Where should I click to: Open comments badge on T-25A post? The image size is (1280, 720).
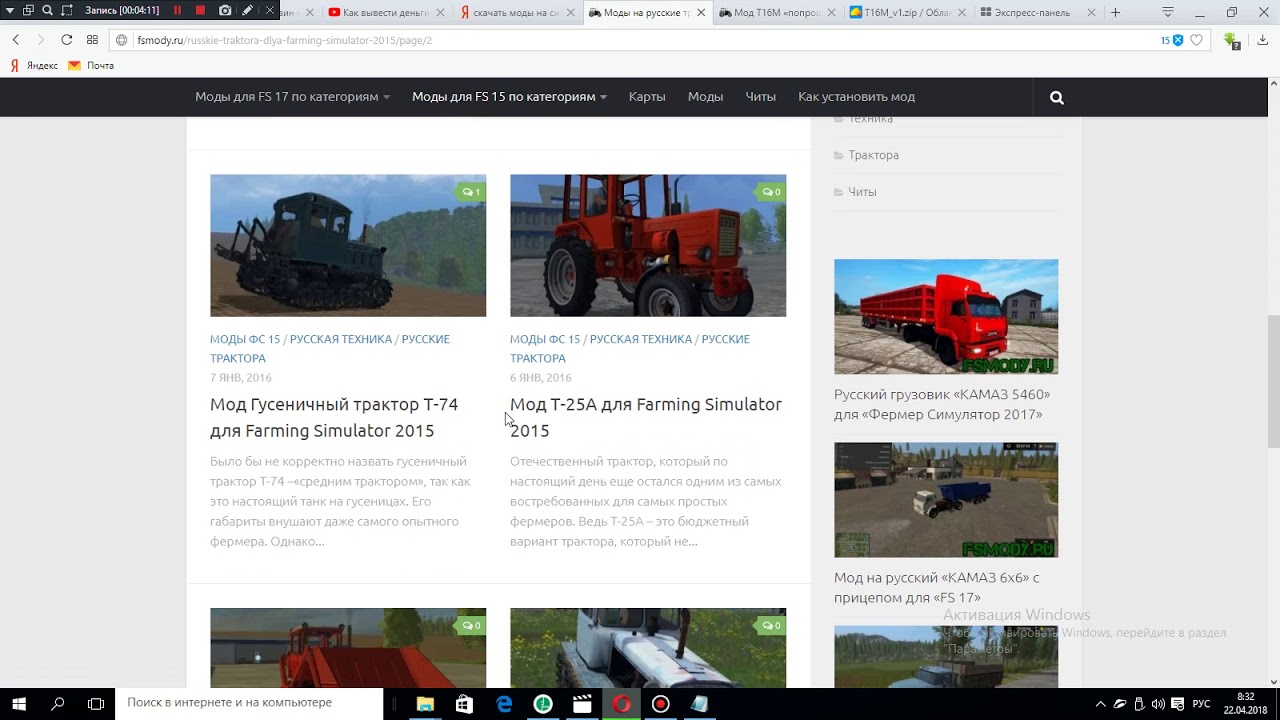pyautogui.click(x=770, y=192)
